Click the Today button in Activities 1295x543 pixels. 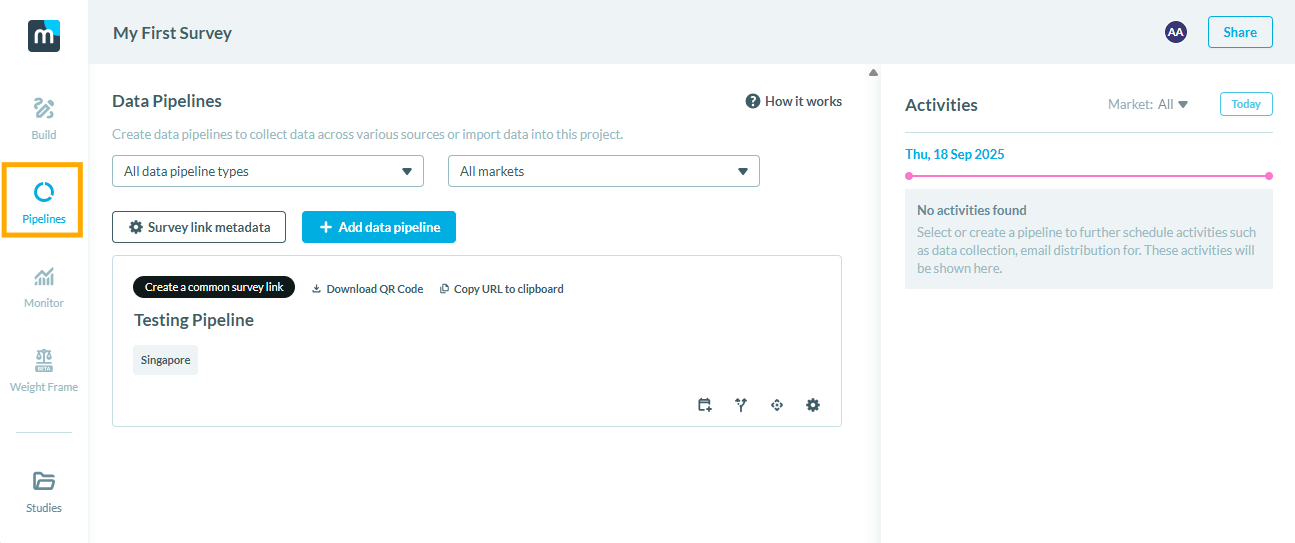[1246, 104]
